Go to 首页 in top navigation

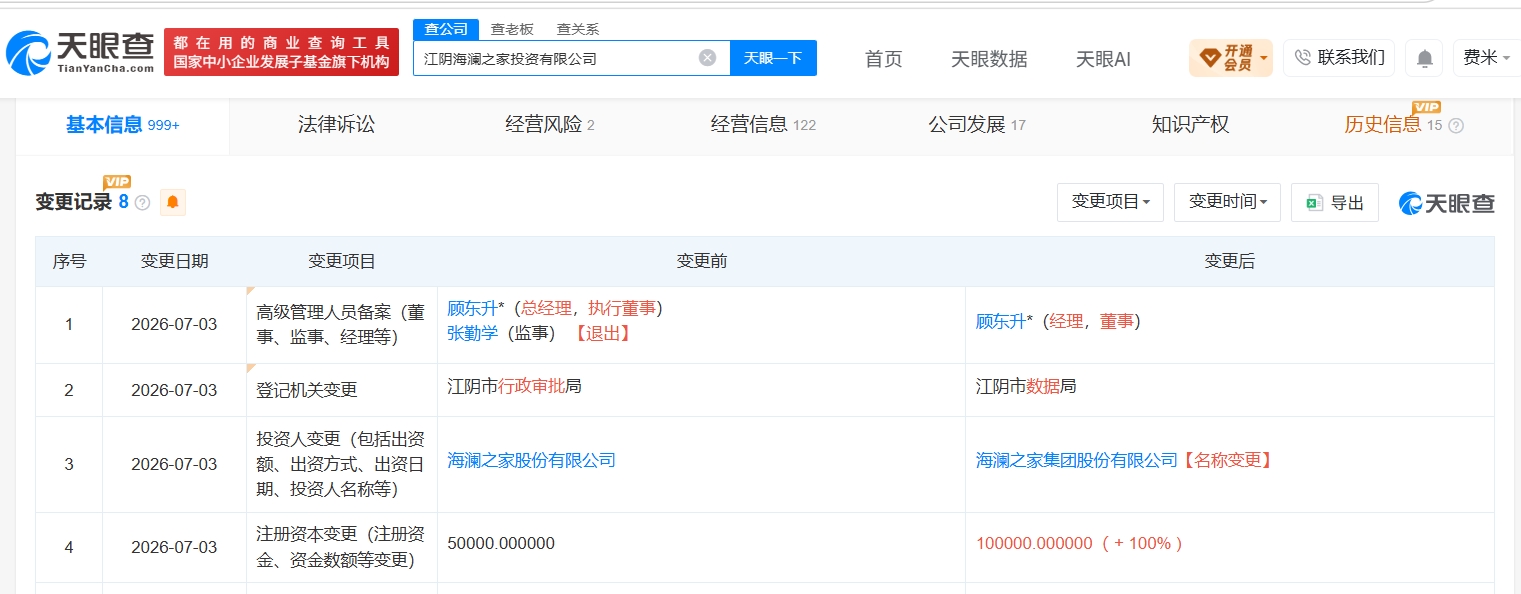(883, 59)
